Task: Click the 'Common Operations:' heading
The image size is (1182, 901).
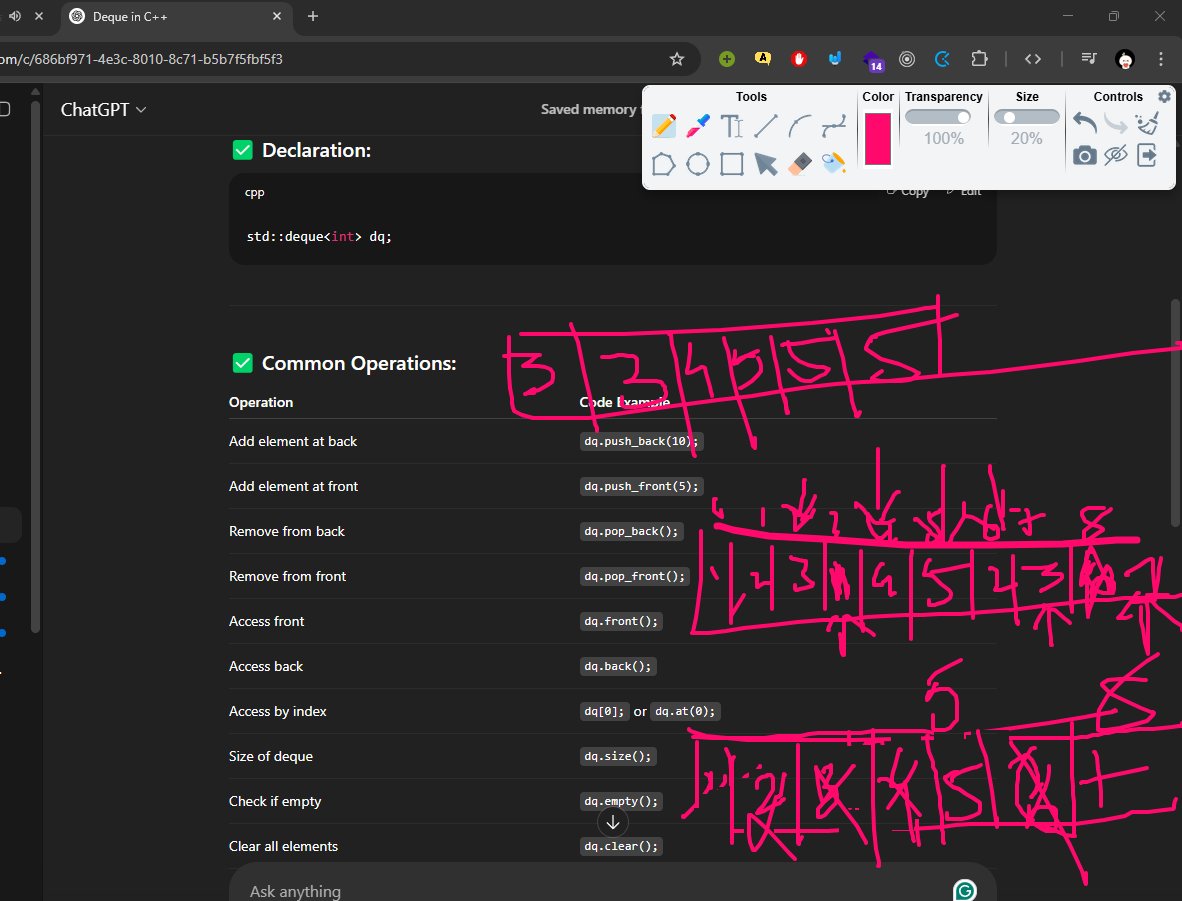Action: tap(359, 363)
